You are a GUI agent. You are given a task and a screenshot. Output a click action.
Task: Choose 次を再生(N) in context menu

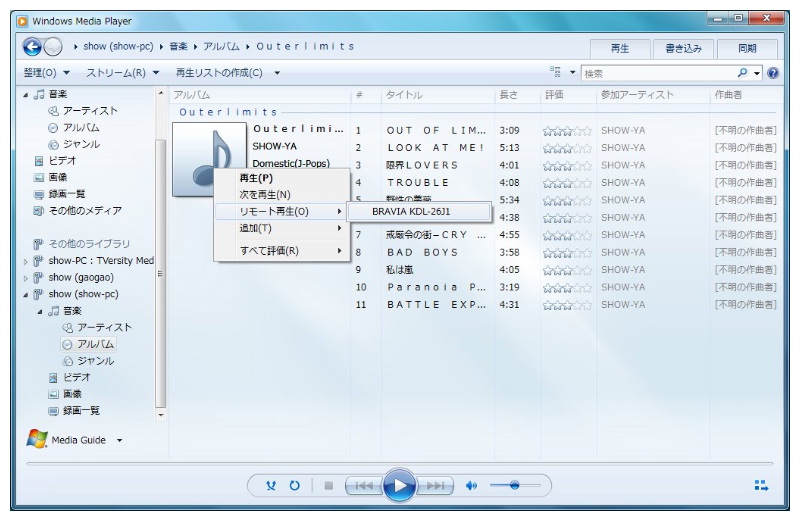click(265, 195)
